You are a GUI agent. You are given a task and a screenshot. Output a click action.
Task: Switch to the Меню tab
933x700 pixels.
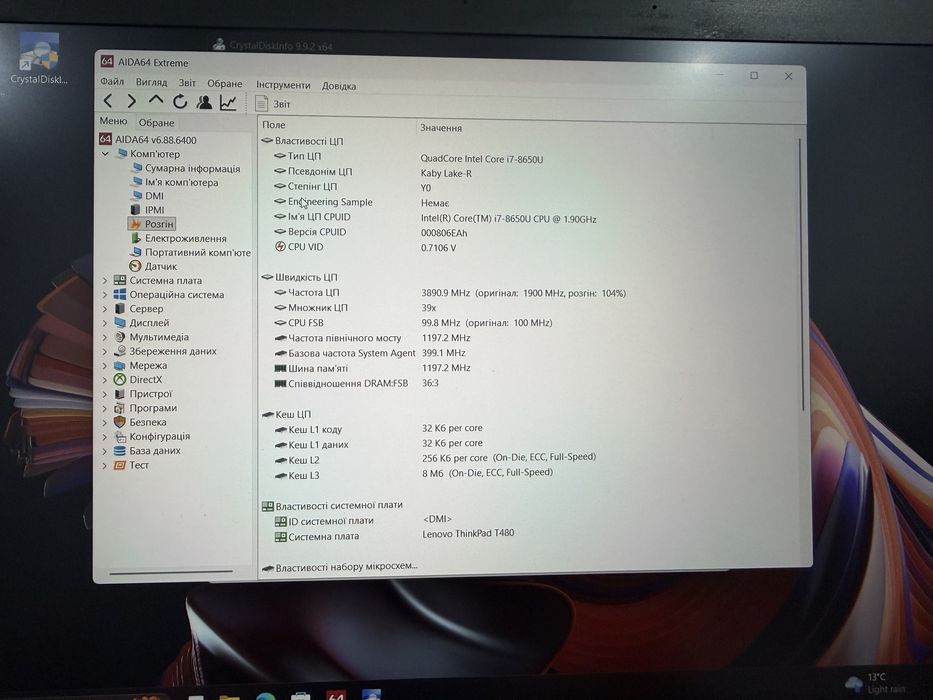pyautogui.click(x=114, y=121)
